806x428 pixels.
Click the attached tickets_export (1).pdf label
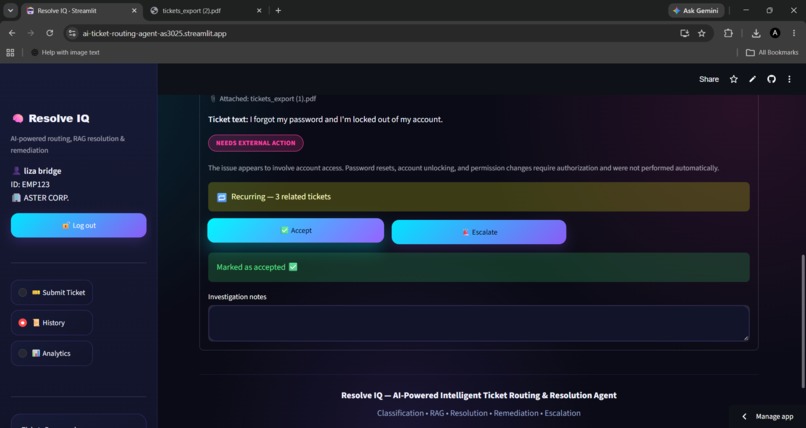click(x=263, y=99)
